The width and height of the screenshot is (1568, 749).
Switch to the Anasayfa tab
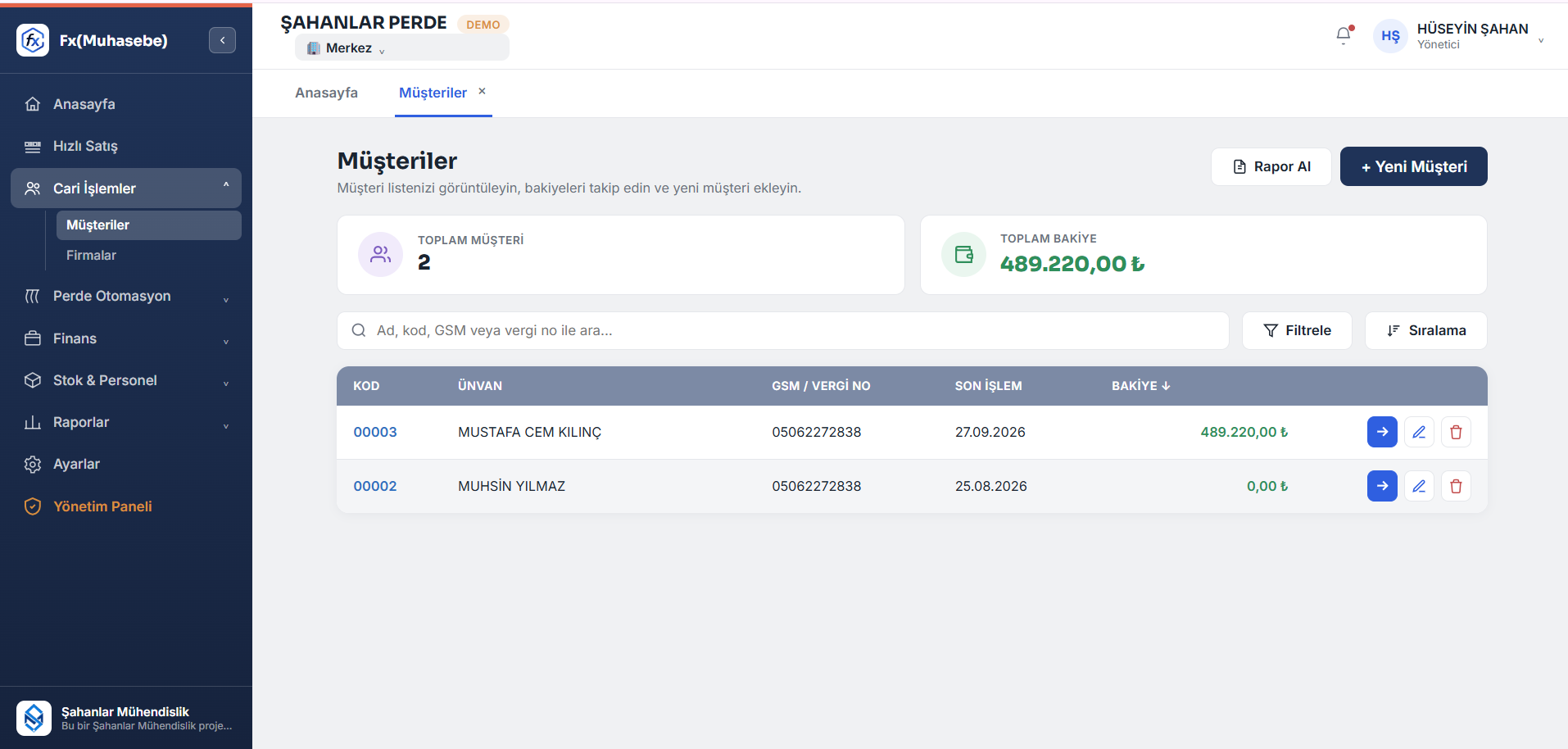(x=326, y=93)
